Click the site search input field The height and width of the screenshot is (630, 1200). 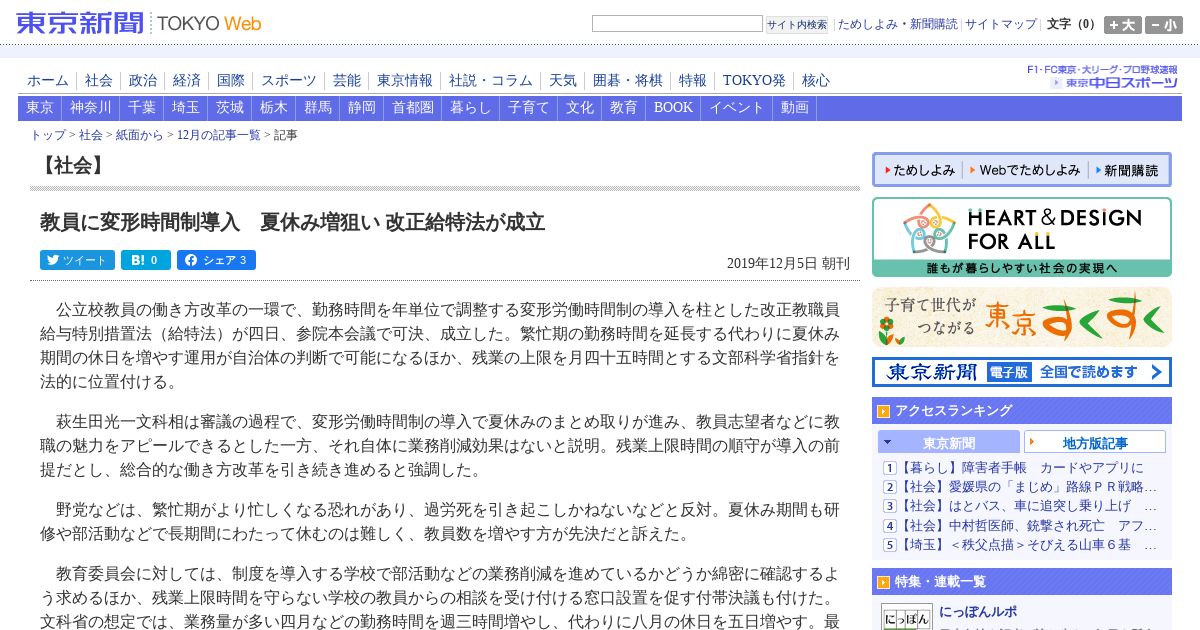pyautogui.click(x=677, y=24)
